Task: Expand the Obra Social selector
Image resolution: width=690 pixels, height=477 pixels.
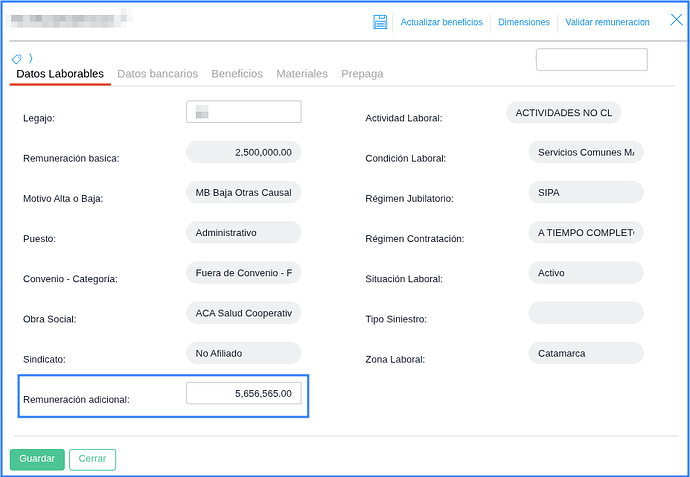Action: pos(243,313)
